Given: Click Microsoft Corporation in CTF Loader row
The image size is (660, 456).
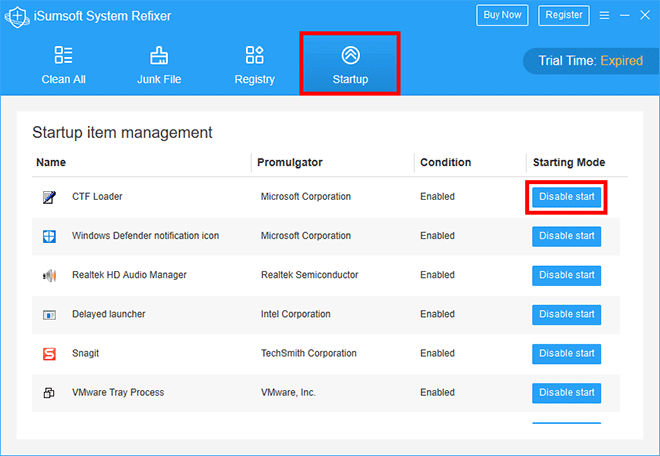Looking at the screenshot, I should point(306,197).
